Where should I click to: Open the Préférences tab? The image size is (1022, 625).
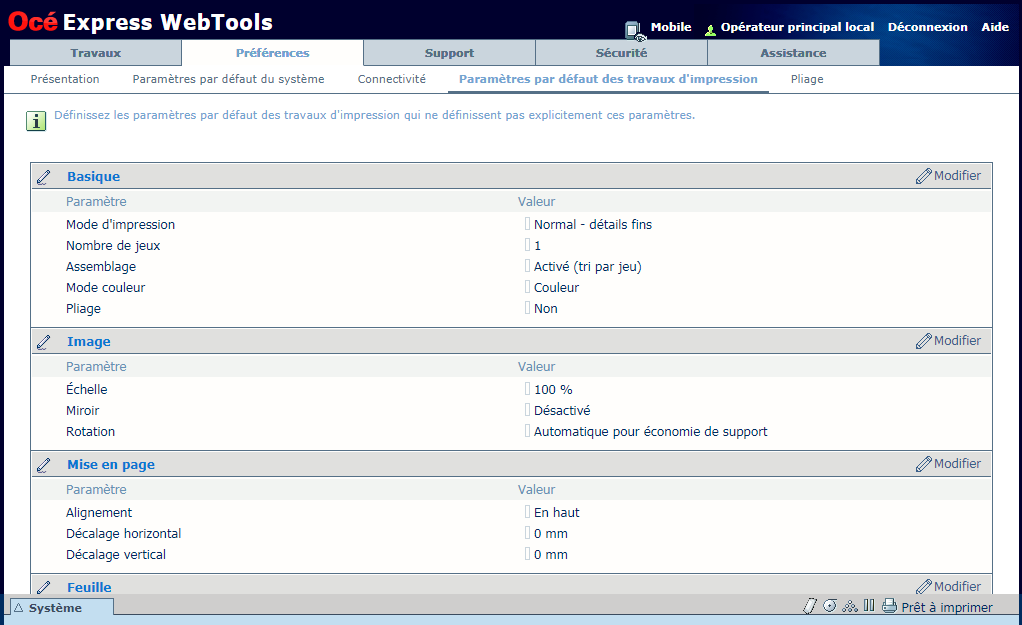pos(272,53)
